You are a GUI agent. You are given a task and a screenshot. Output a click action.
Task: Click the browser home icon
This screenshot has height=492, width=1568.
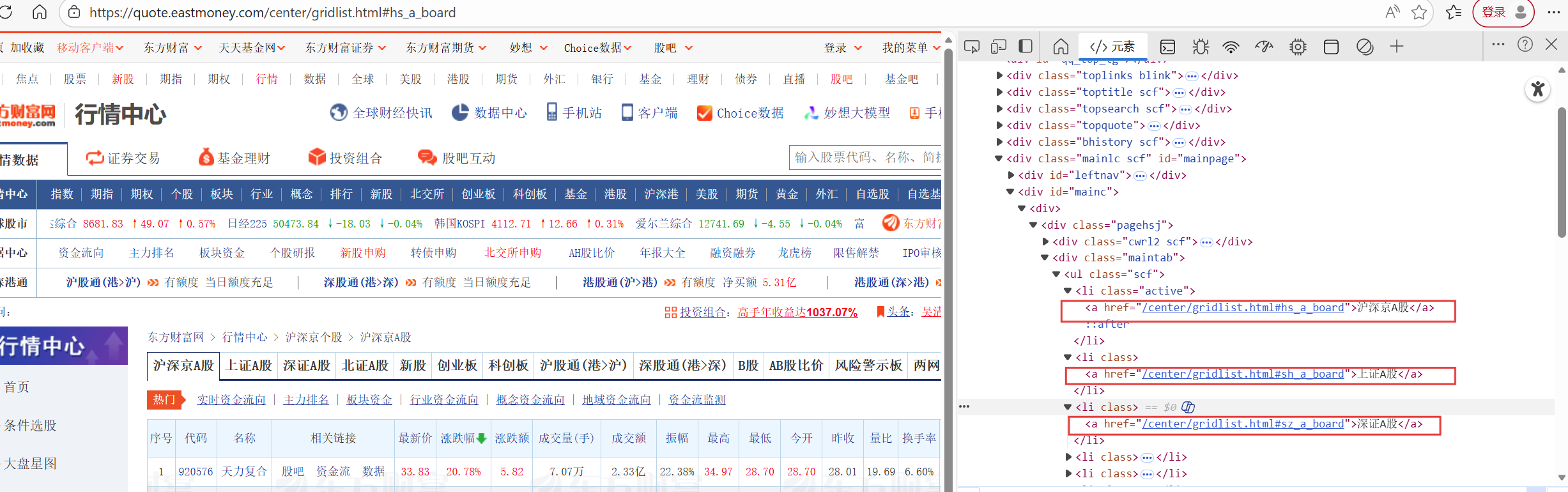[x=40, y=12]
